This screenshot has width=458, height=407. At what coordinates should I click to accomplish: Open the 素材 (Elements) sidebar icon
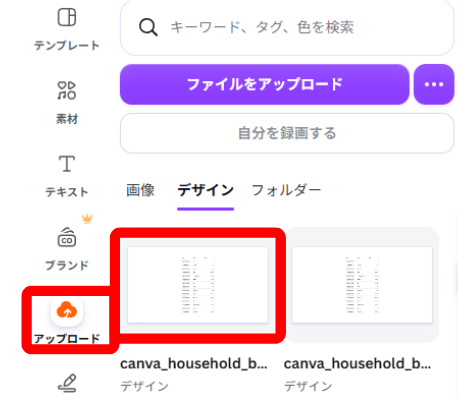[x=67, y=90]
